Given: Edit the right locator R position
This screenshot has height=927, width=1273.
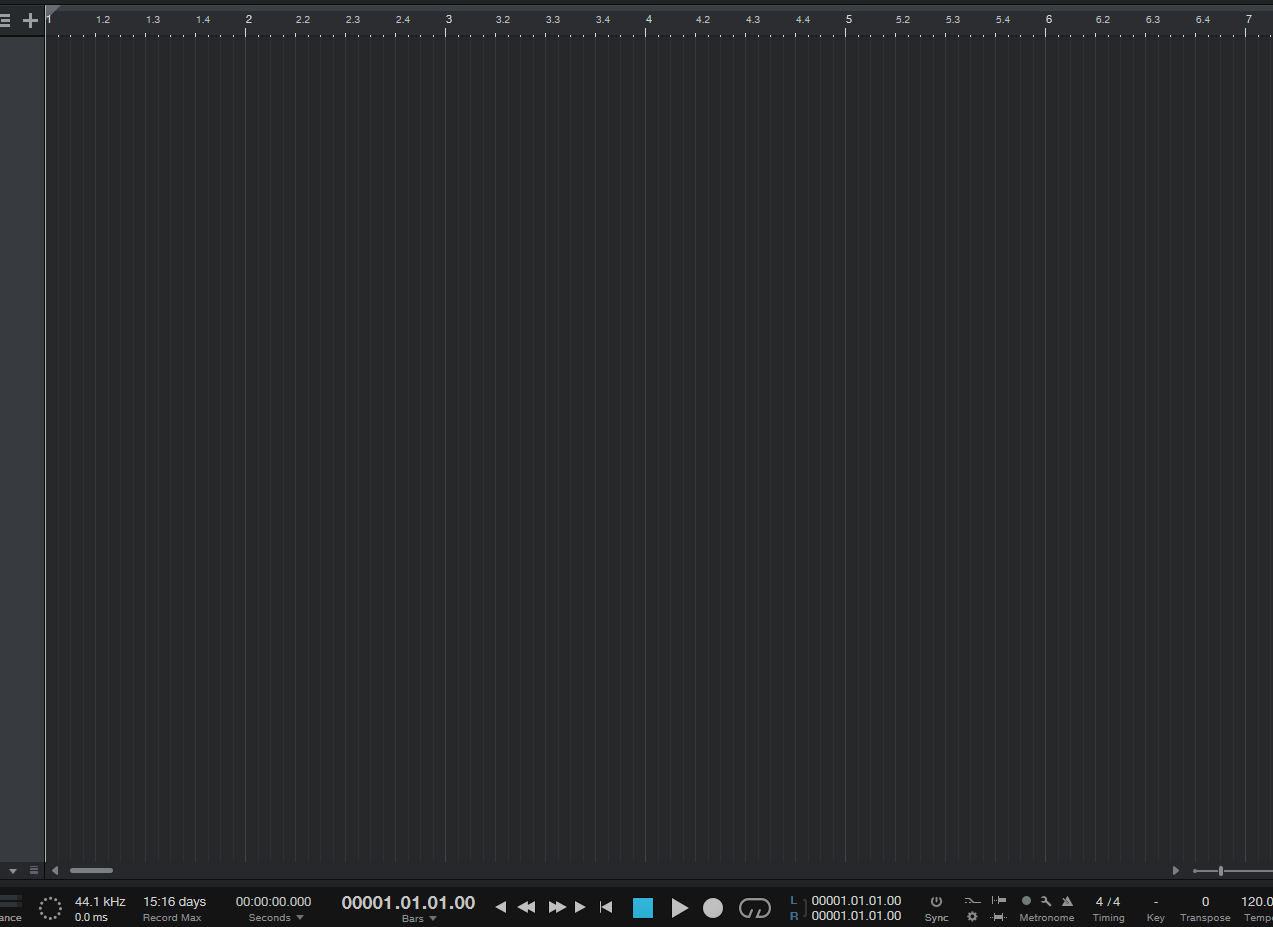Looking at the screenshot, I should (x=856, y=916).
